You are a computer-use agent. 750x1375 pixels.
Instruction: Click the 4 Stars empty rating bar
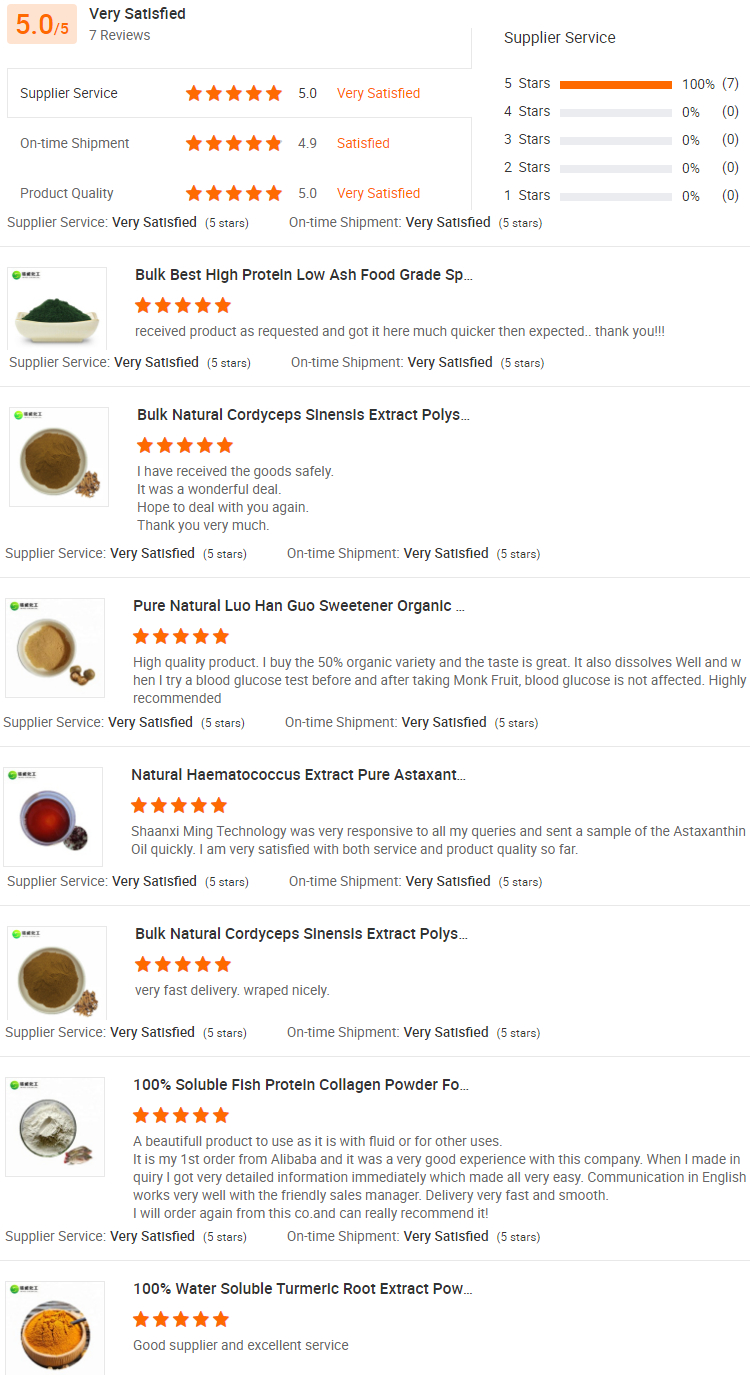(x=615, y=113)
